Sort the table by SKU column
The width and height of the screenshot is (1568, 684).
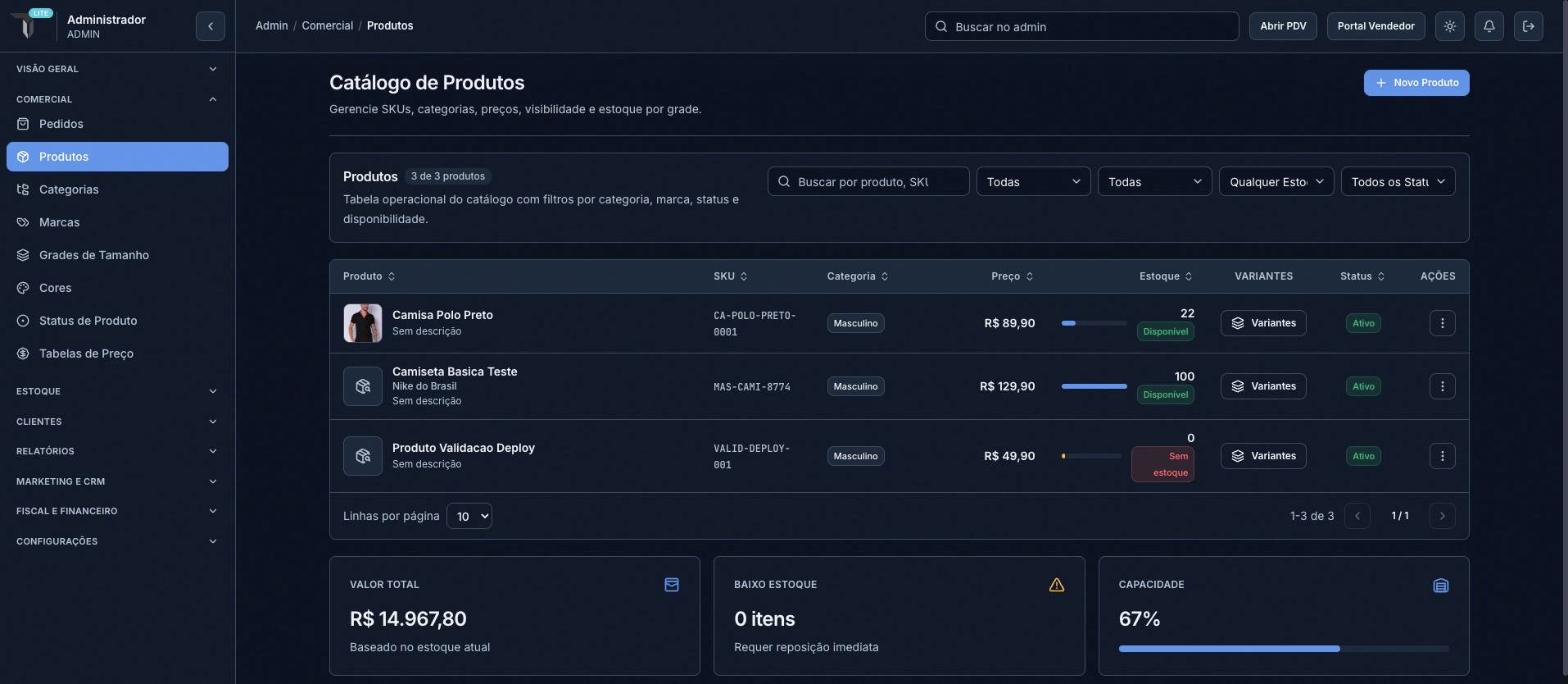click(731, 276)
